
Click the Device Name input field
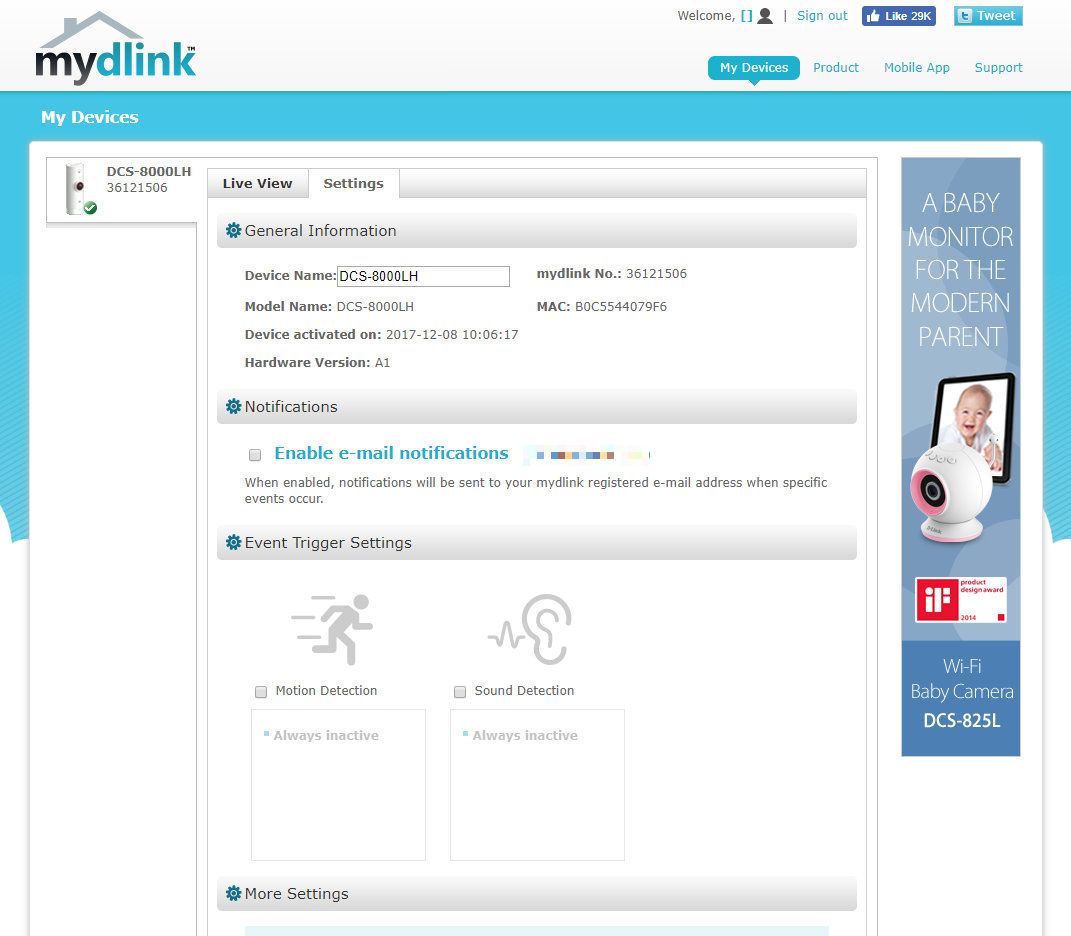423,276
